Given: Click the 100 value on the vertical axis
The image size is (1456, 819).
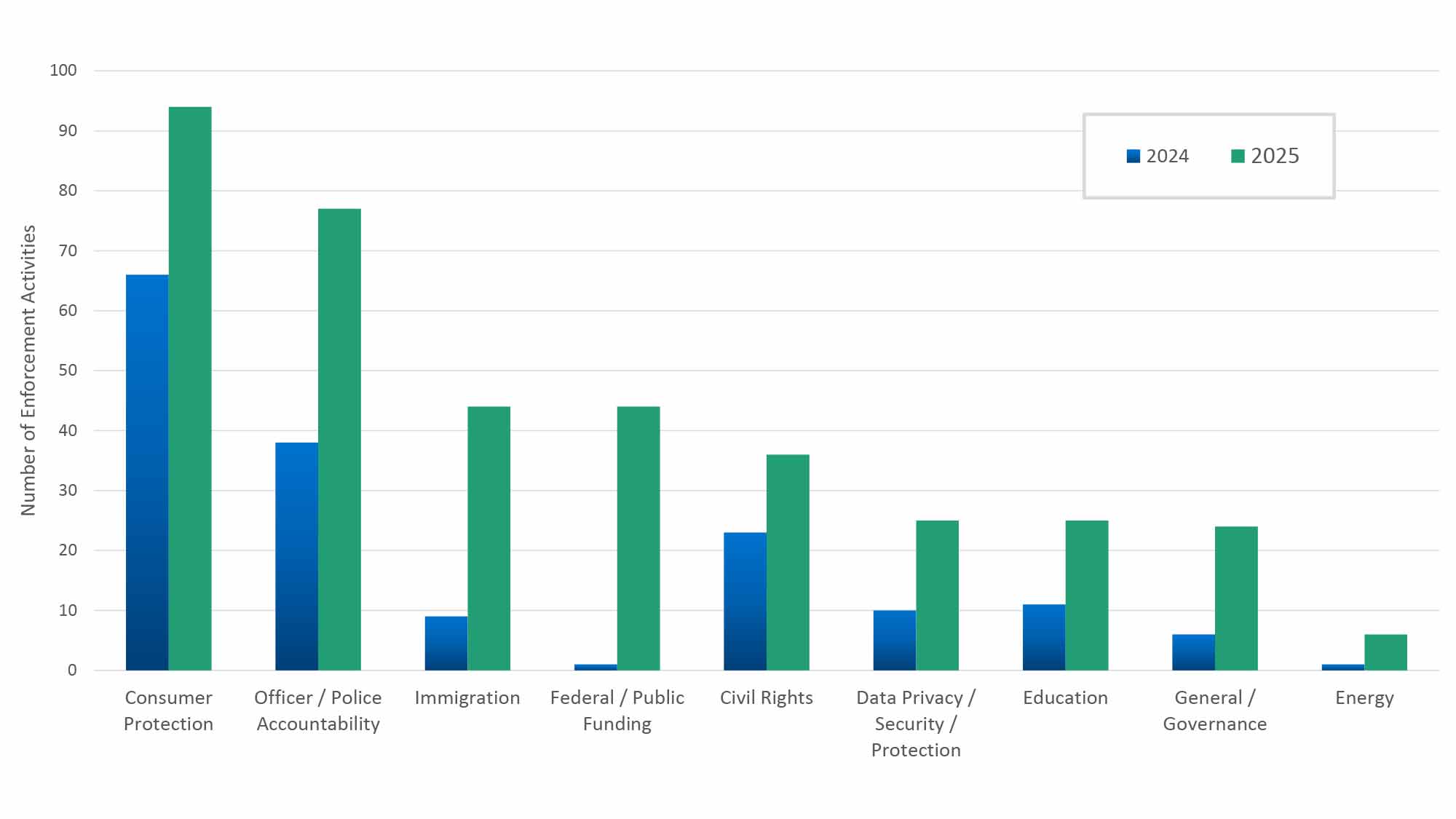Looking at the screenshot, I should click(63, 71).
